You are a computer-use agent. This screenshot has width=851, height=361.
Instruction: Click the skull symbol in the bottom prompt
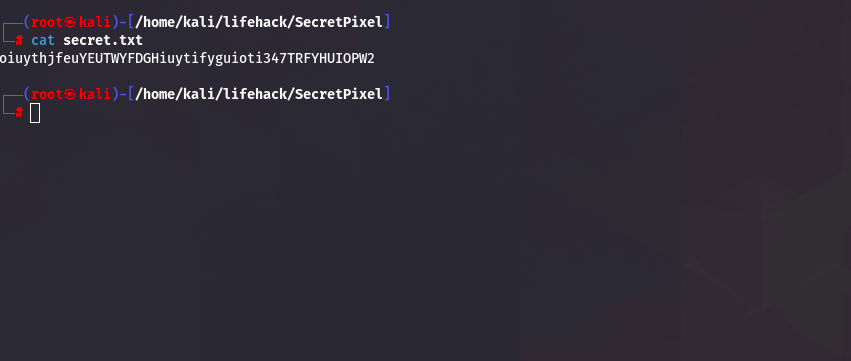coord(70,95)
